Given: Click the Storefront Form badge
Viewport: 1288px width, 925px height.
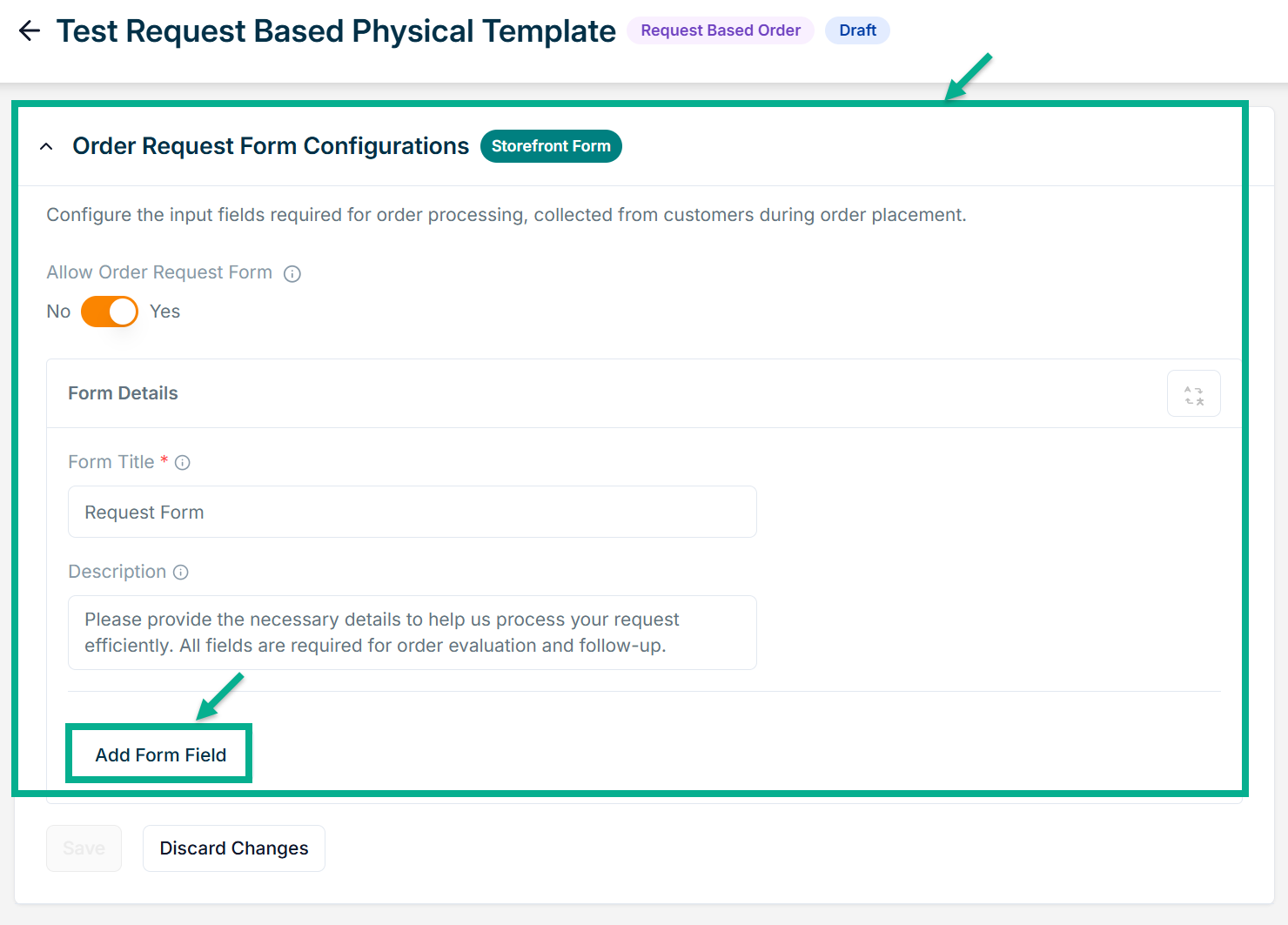Looking at the screenshot, I should click(x=551, y=146).
